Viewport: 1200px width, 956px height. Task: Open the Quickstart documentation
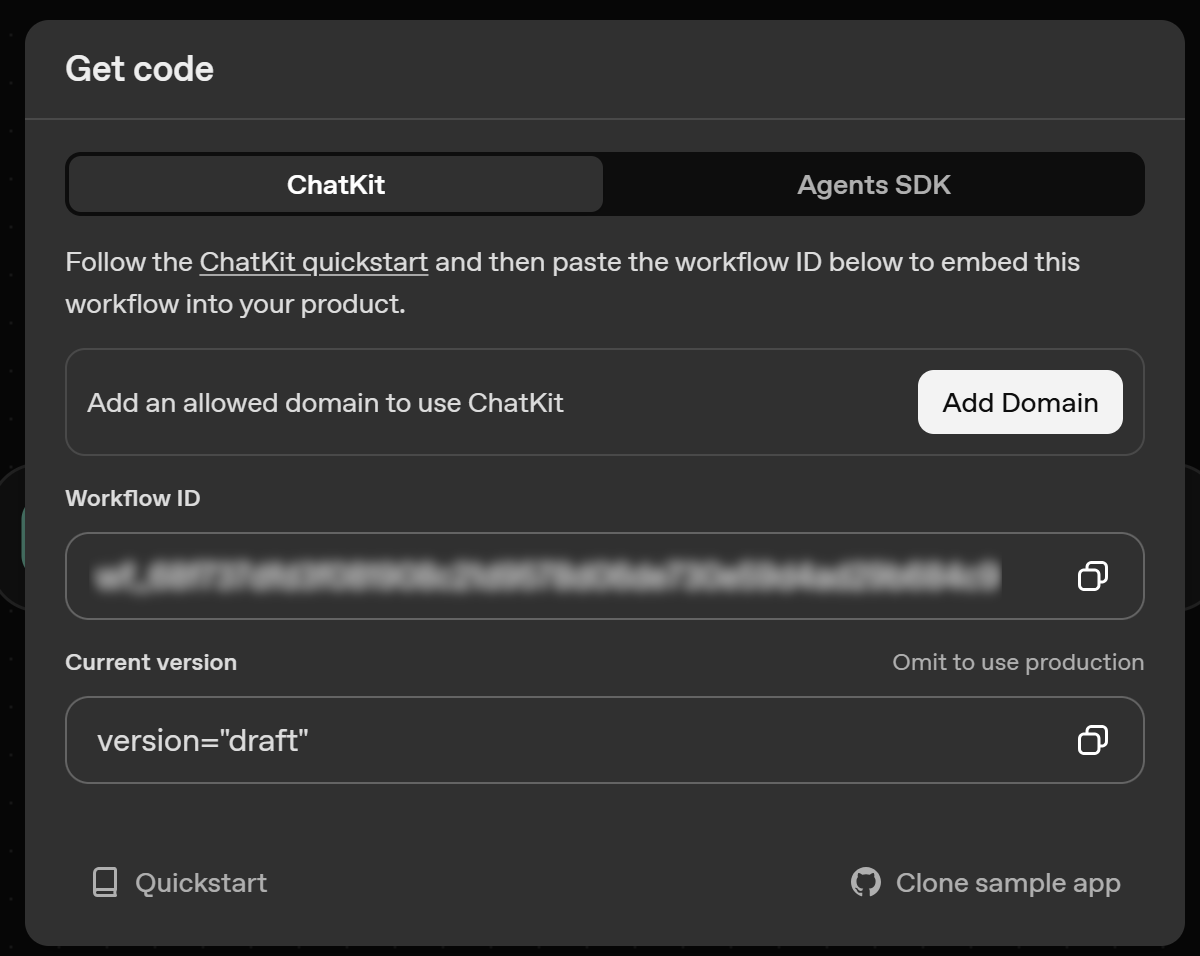[x=200, y=882]
